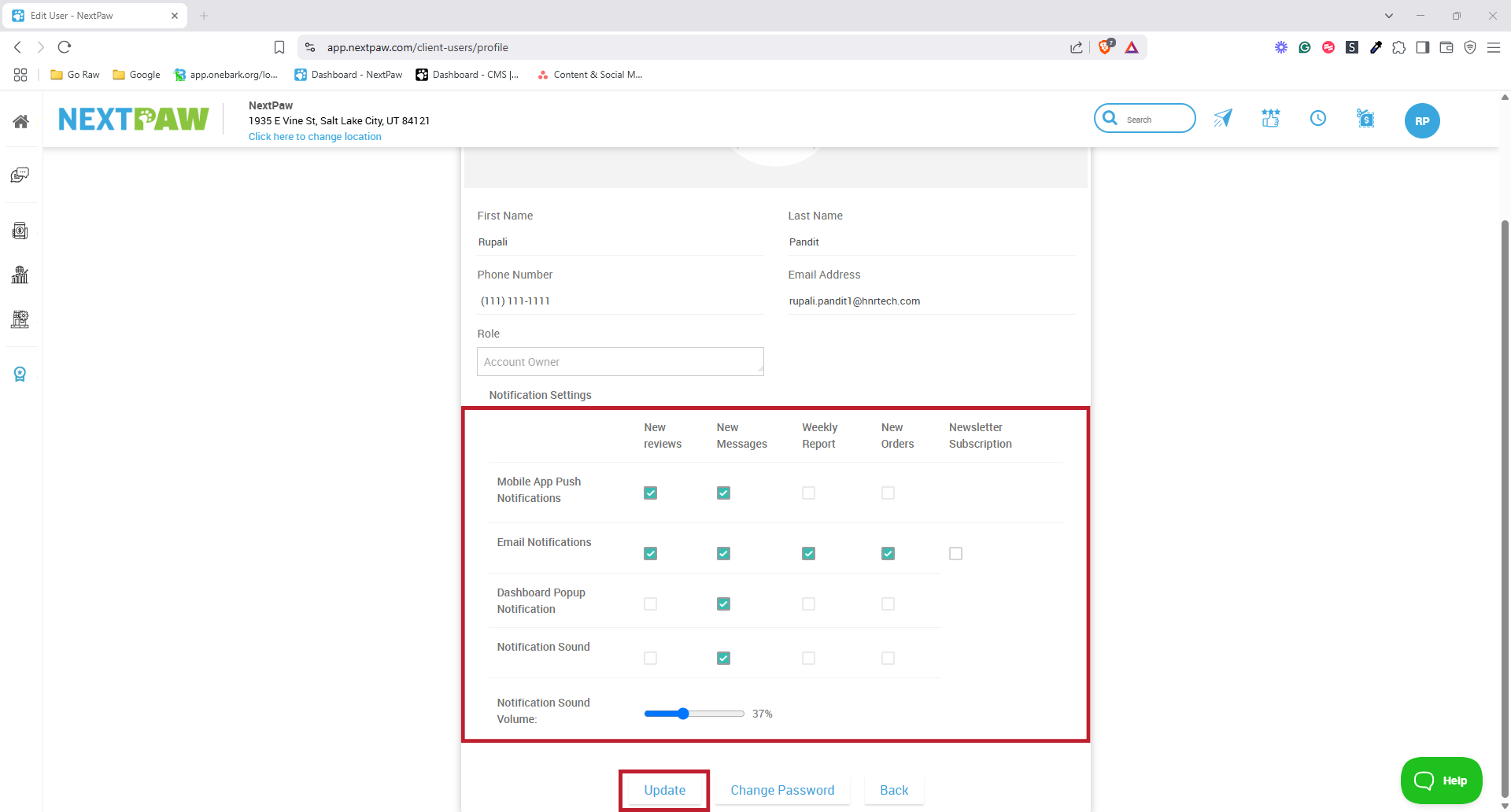The height and width of the screenshot is (812, 1511).
Task: Click the paper plane send icon
Action: pos(1223,118)
